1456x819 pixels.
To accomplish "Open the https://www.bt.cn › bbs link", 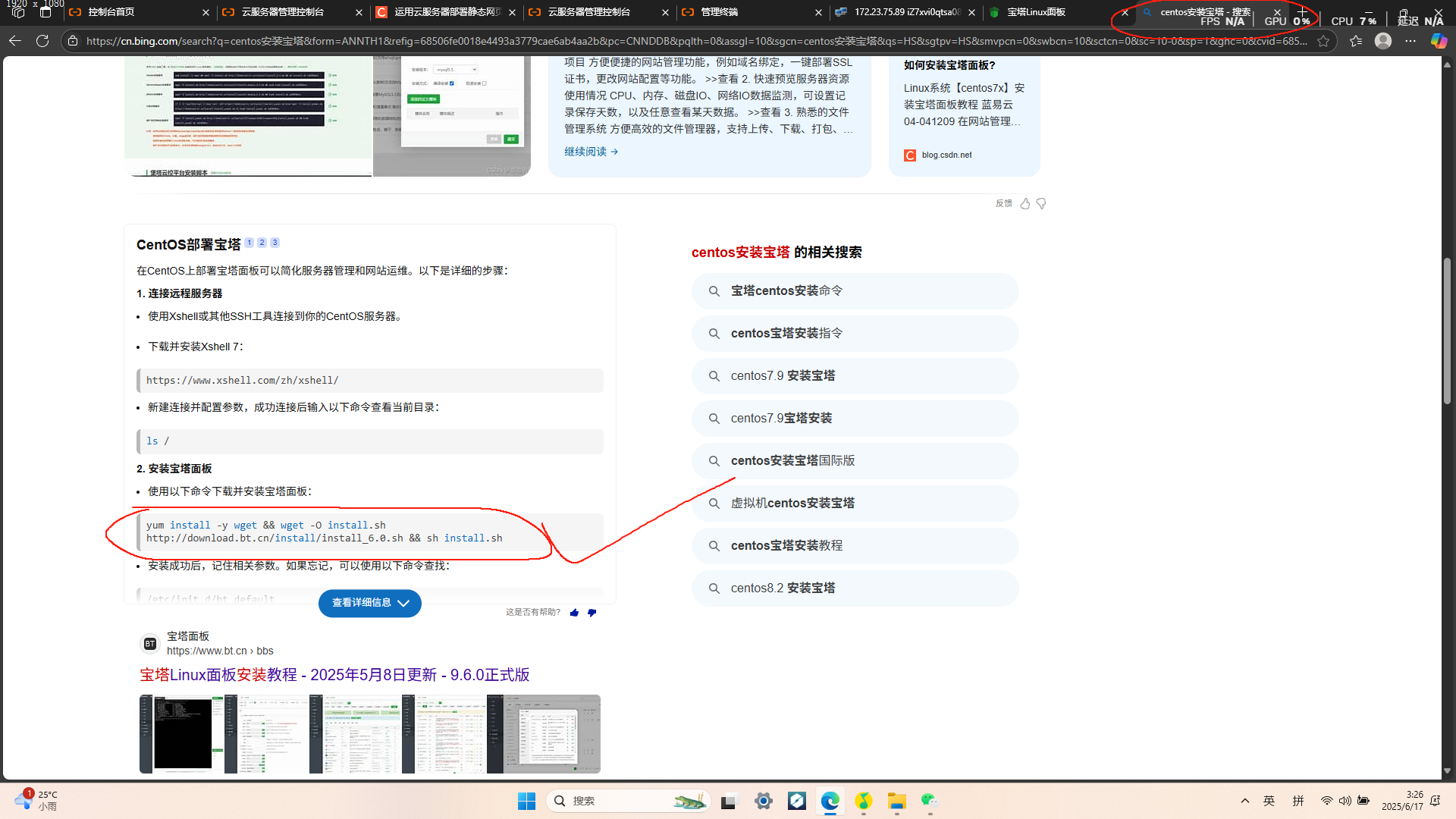I will (x=220, y=651).
